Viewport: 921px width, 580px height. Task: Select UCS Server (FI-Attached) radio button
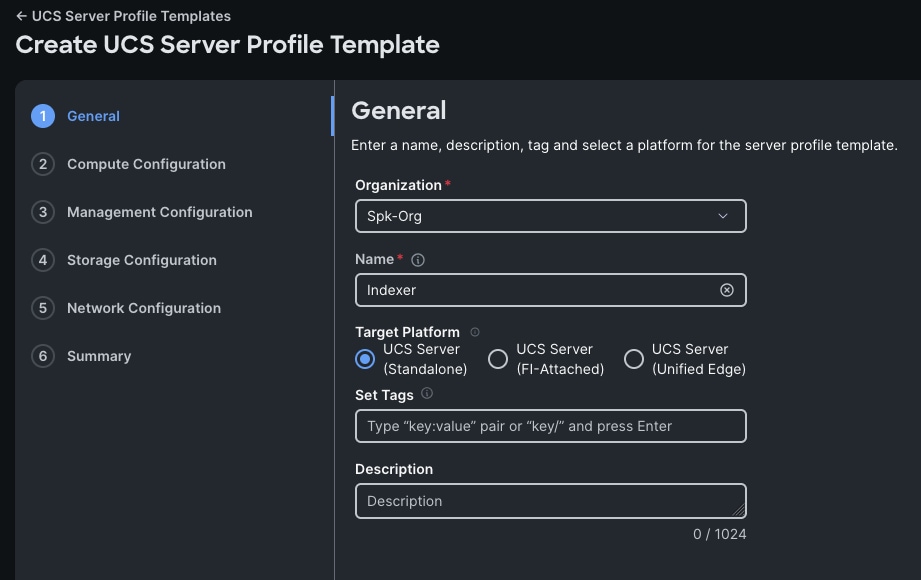(498, 359)
